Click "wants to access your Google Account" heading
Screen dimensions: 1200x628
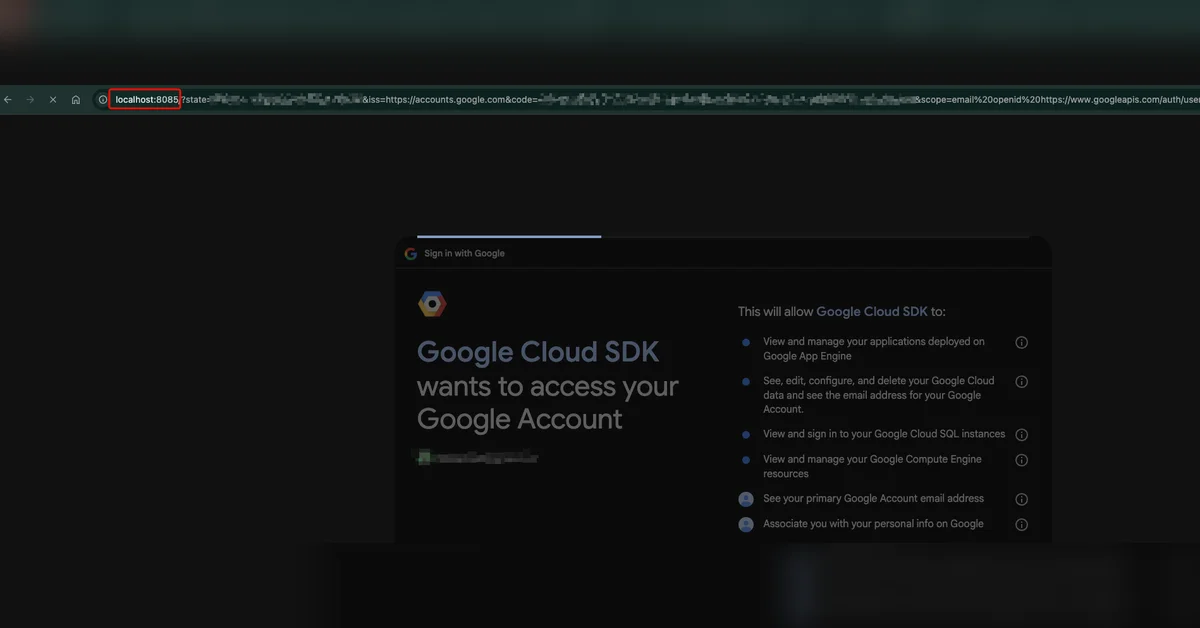[x=547, y=402]
